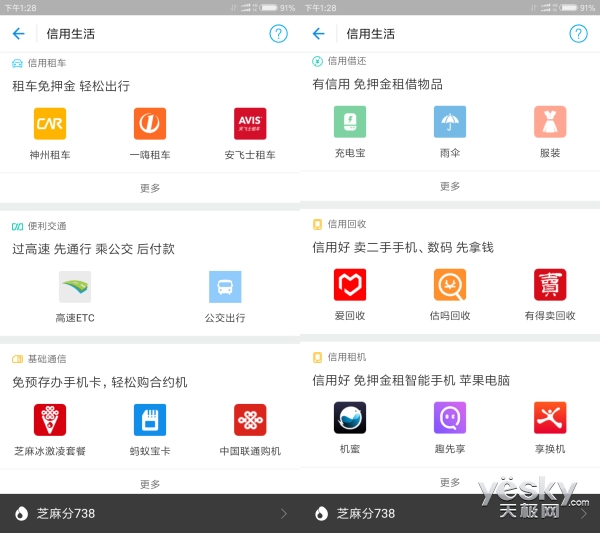Open 一嗨租车 orange icon
This screenshot has width=600, height=533.
click(150, 124)
